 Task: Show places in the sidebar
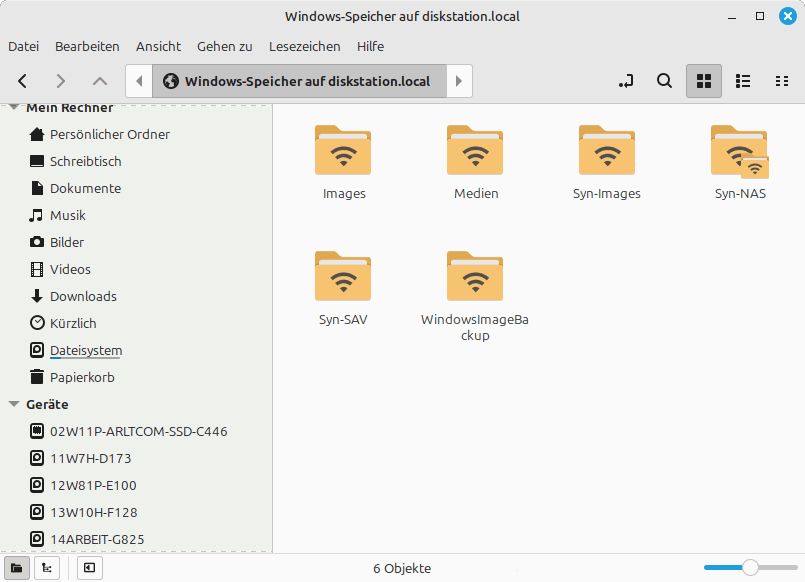pos(17,568)
